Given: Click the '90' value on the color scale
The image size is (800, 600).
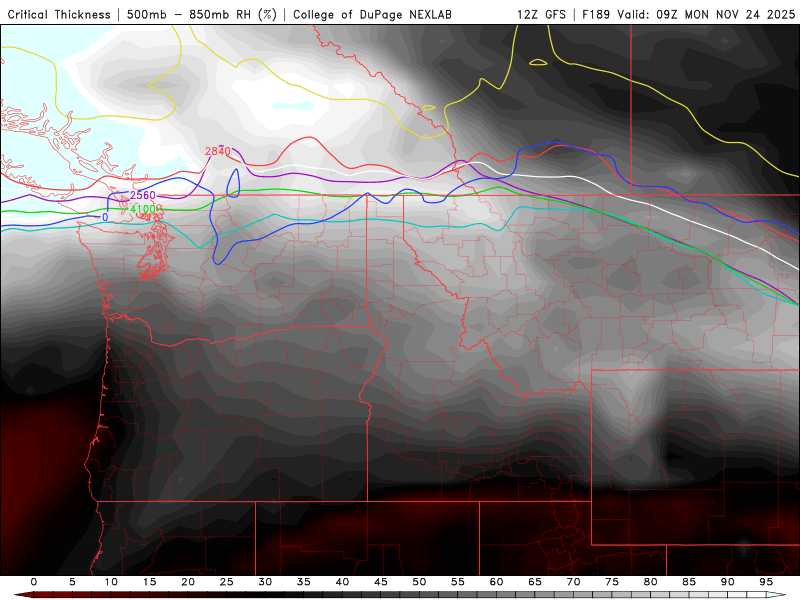Looking at the screenshot, I should [728, 582].
